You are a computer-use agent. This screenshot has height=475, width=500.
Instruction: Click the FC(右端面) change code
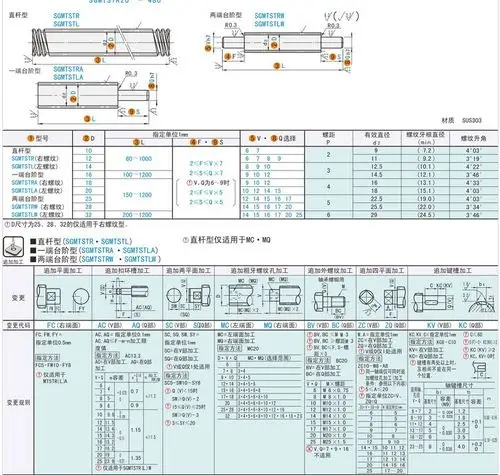pos(63,325)
